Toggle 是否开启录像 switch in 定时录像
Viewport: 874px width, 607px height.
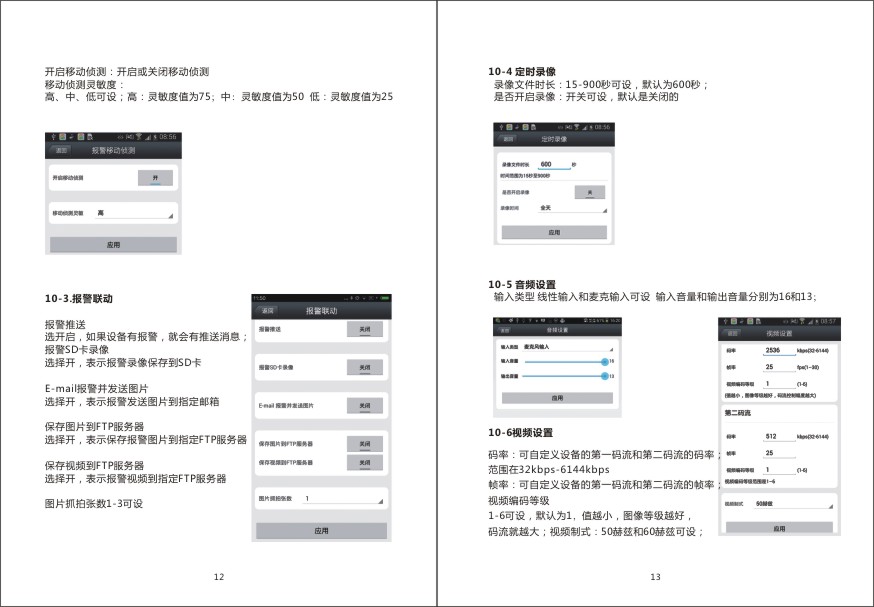[x=590, y=192]
